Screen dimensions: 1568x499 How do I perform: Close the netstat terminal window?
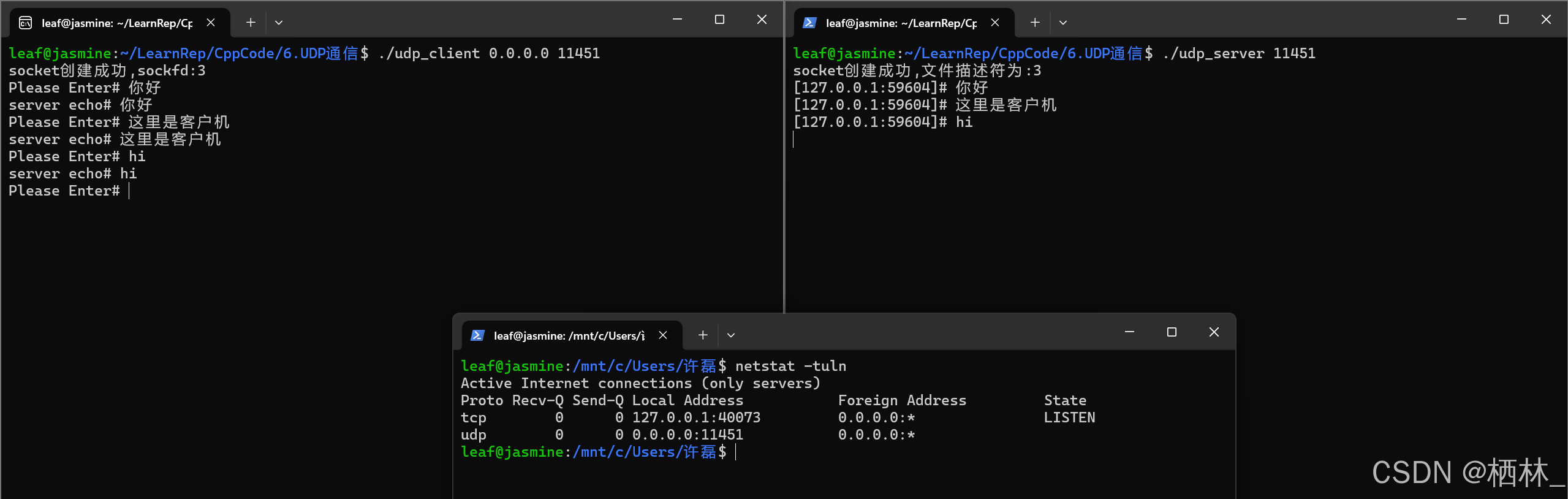coord(1214,332)
